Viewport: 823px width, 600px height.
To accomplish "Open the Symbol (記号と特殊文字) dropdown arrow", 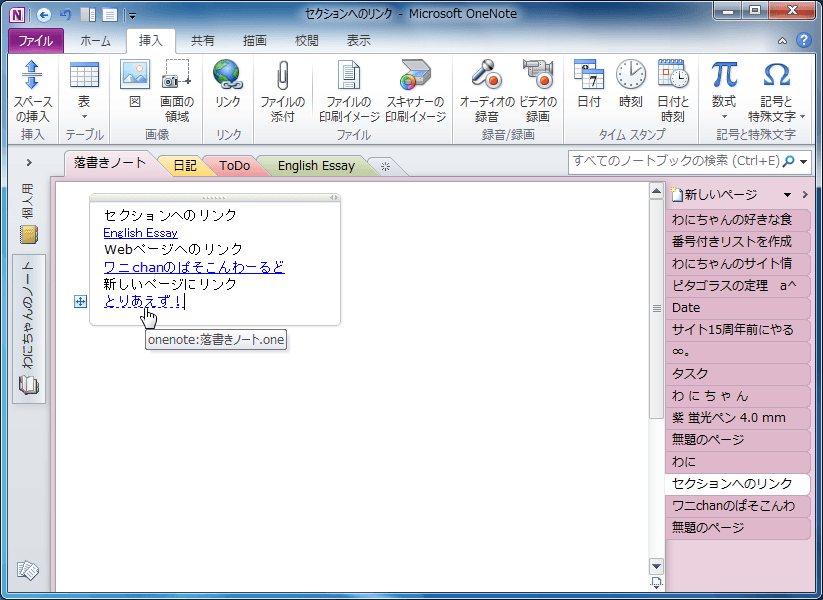I will click(x=802, y=117).
